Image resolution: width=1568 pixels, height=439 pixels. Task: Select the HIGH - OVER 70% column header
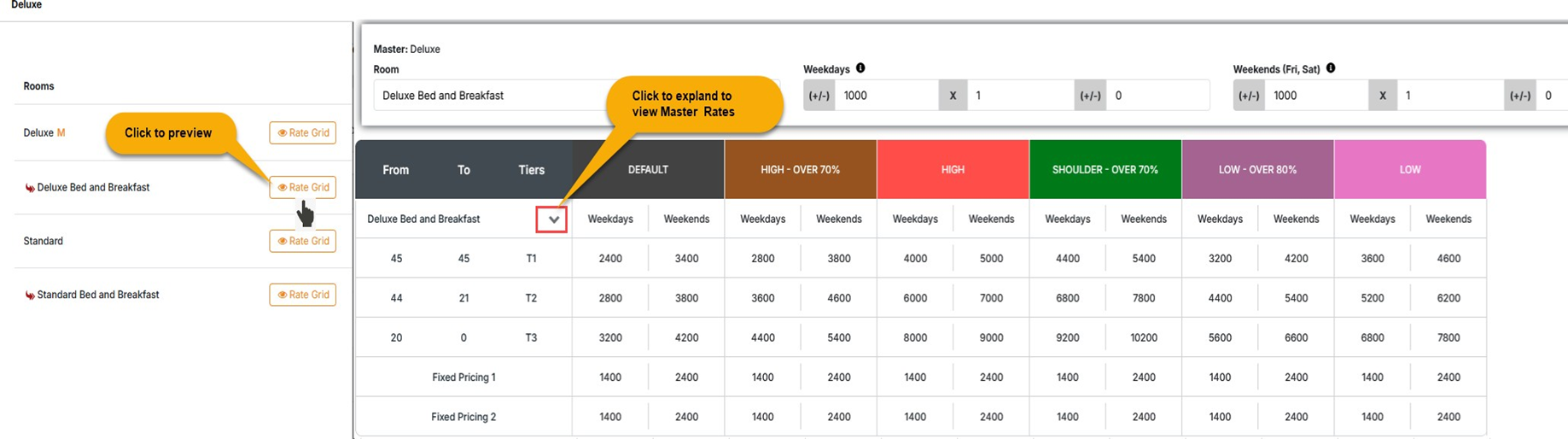pyautogui.click(x=800, y=170)
